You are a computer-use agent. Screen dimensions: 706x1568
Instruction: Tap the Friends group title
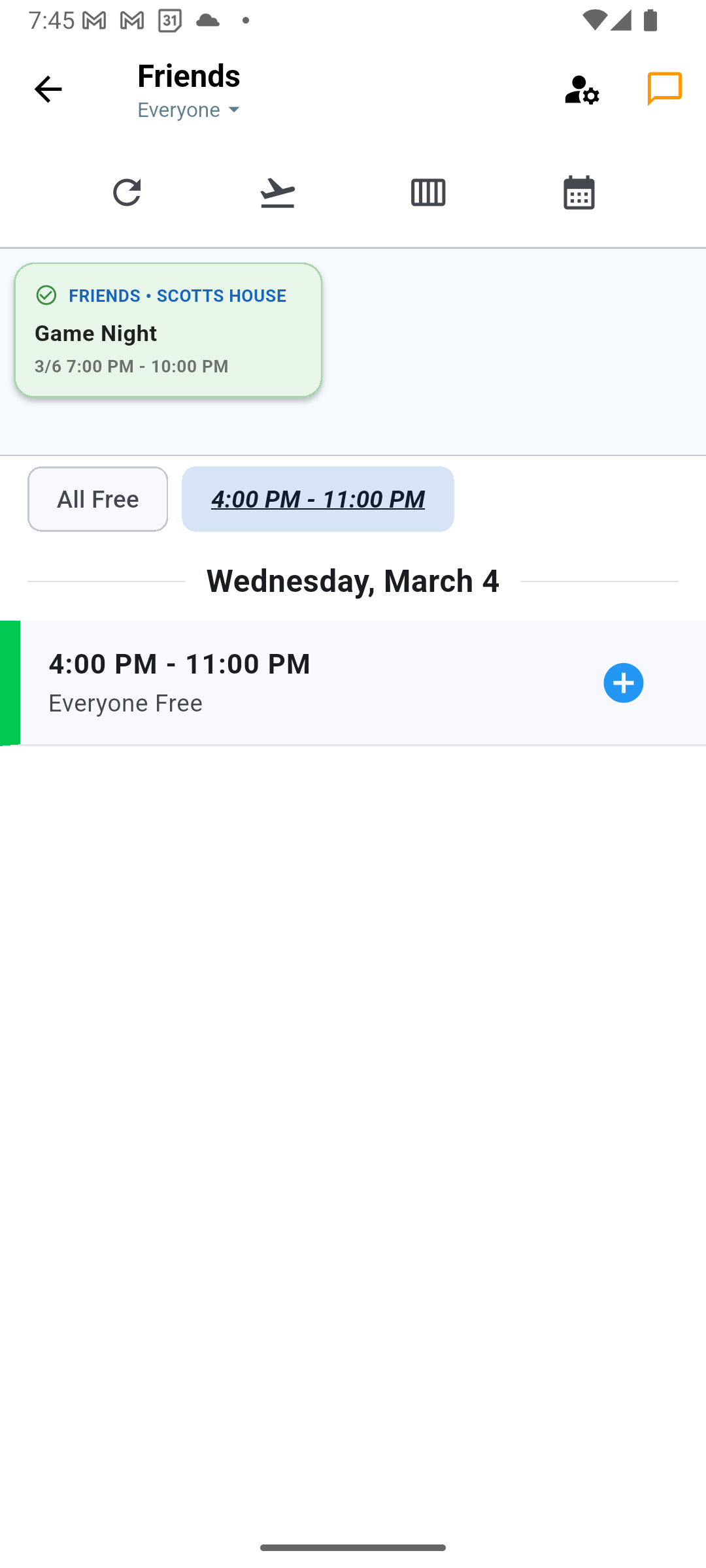coord(189,75)
